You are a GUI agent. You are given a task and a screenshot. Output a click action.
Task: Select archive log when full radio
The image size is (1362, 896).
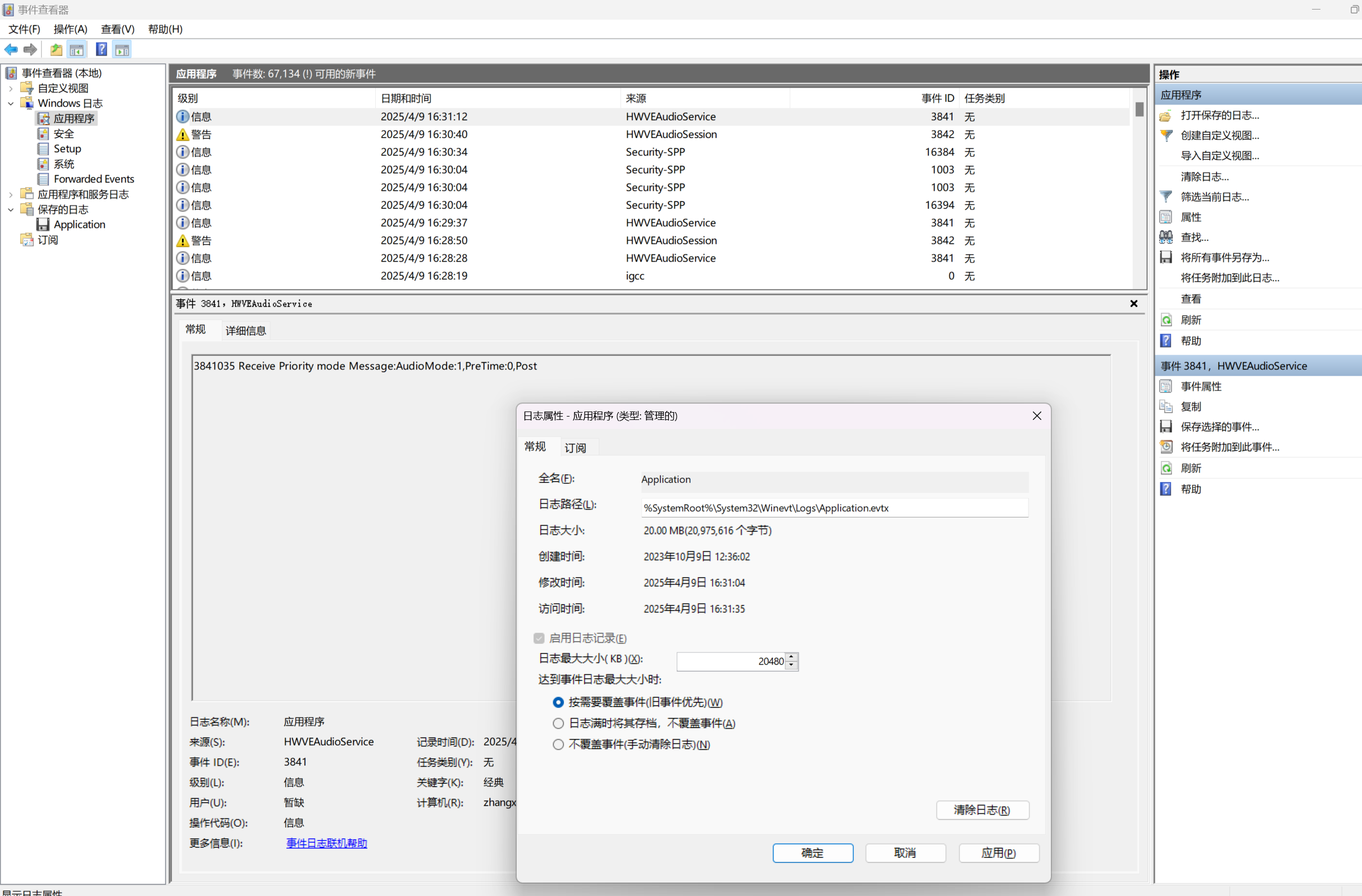pos(558,723)
